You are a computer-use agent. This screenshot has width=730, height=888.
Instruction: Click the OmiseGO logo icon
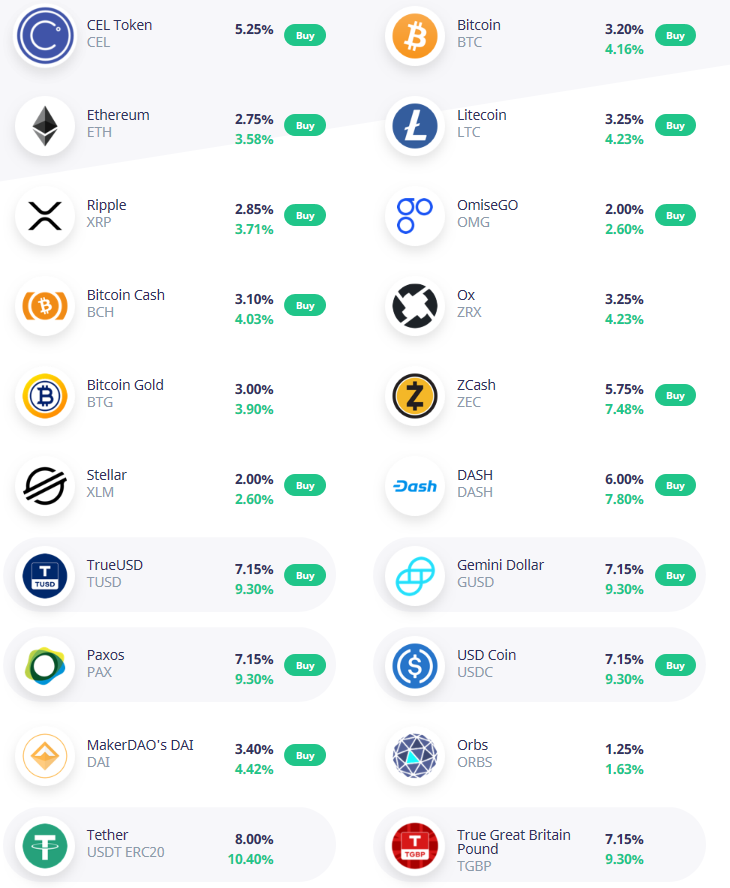415,216
